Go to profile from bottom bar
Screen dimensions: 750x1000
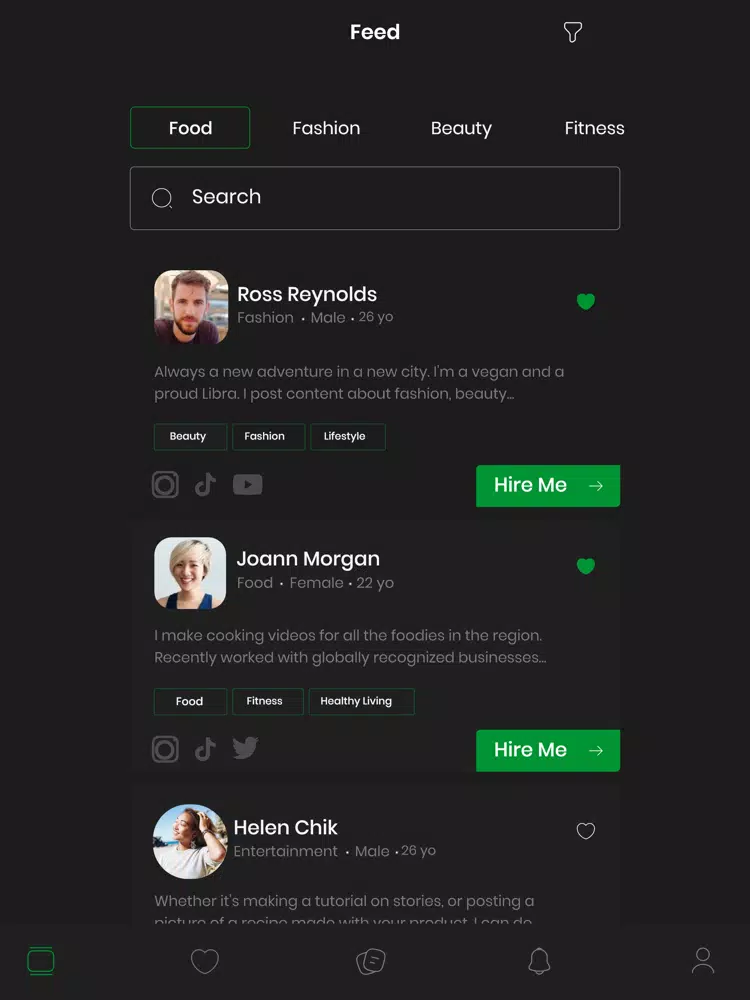coord(703,960)
